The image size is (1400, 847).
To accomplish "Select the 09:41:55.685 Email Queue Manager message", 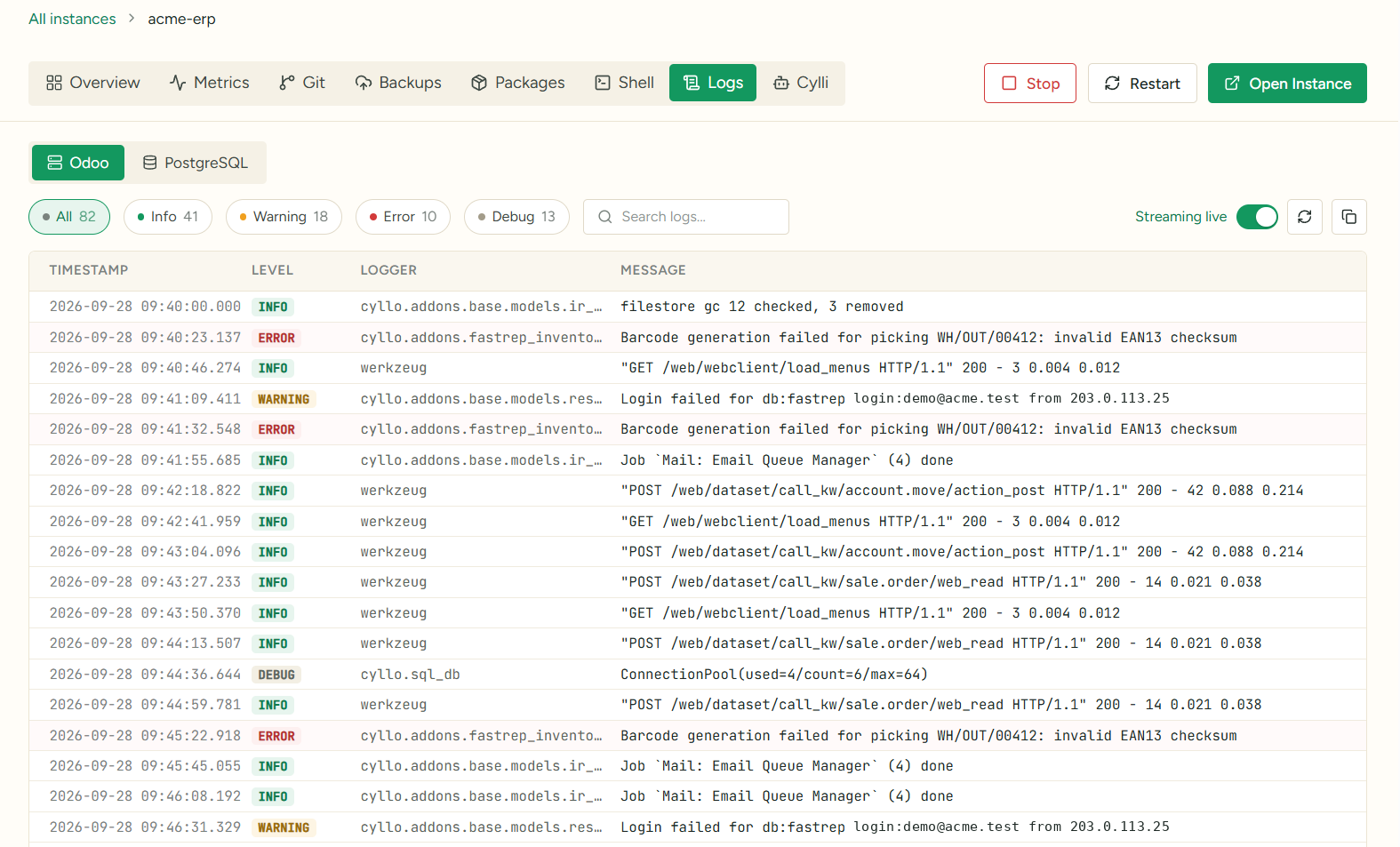I will (x=787, y=460).
